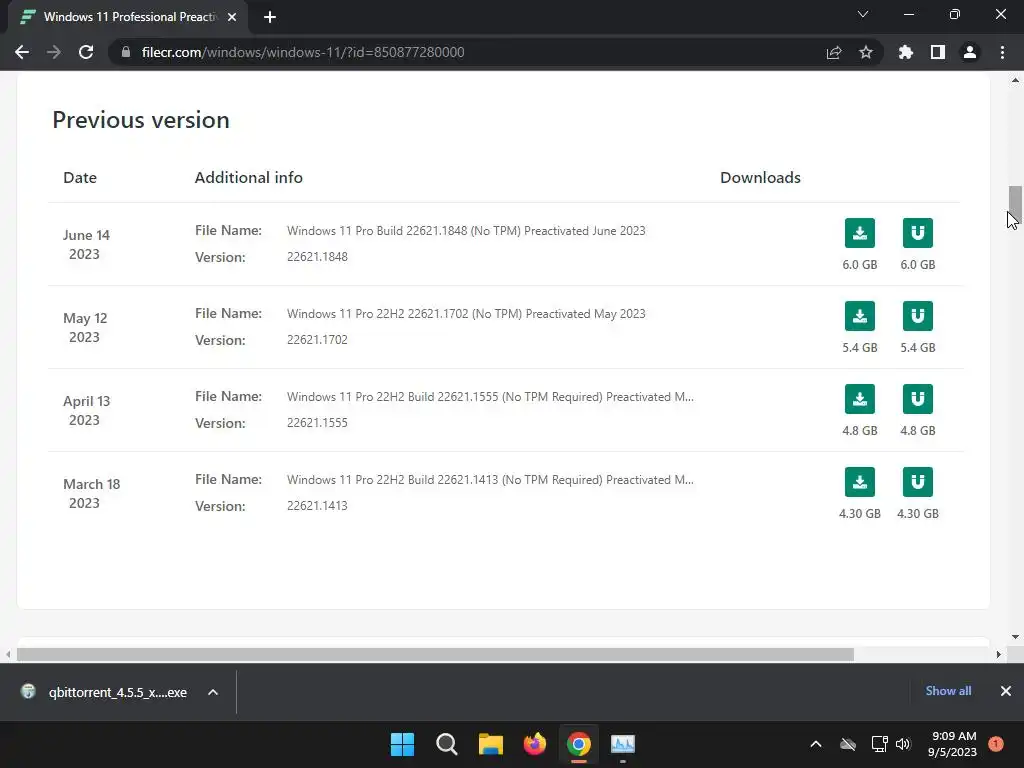This screenshot has height=768, width=1024.
Task: Go back to previous page
Action: point(22,52)
